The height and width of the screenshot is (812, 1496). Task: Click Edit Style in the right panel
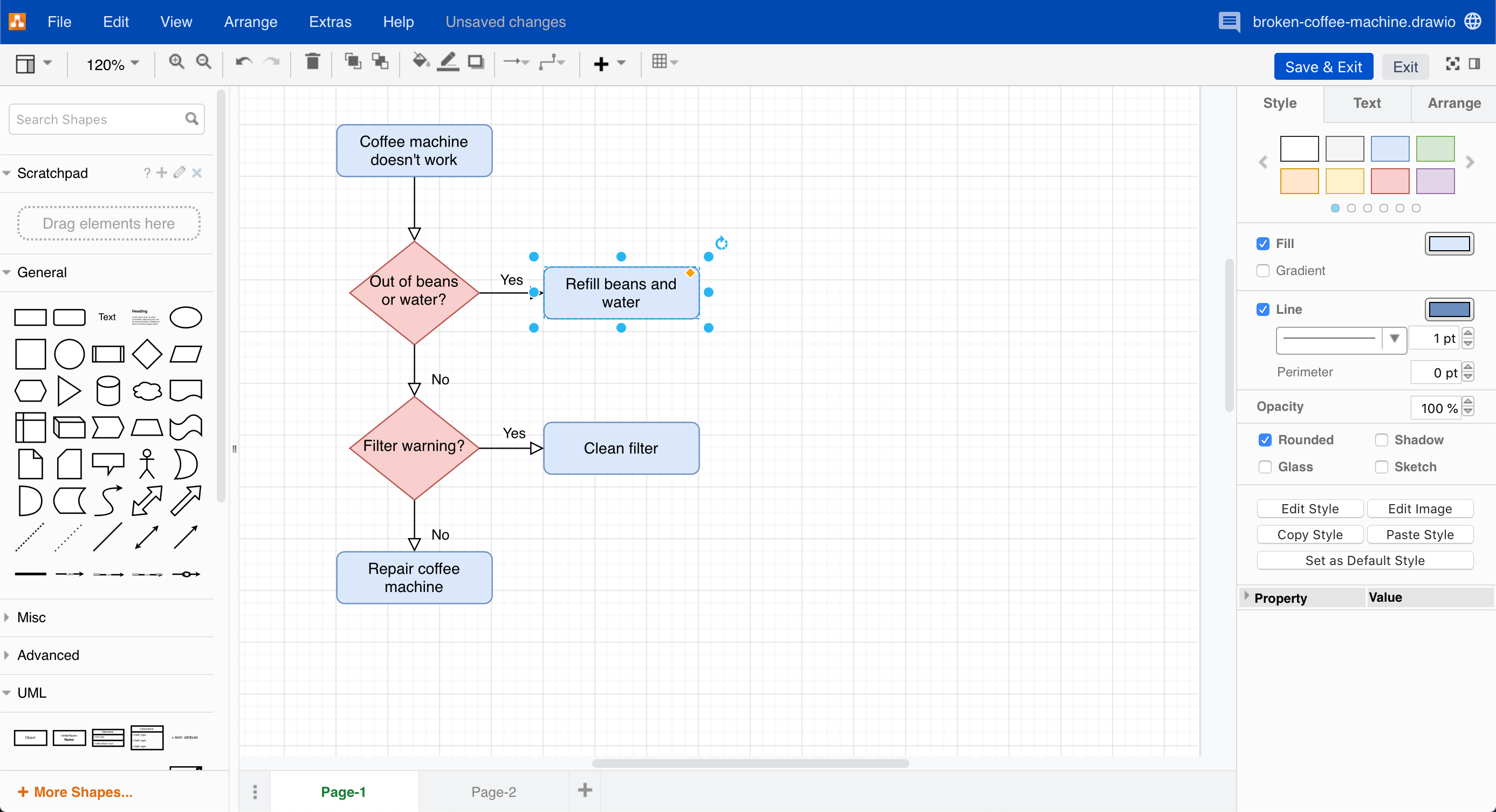point(1309,508)
